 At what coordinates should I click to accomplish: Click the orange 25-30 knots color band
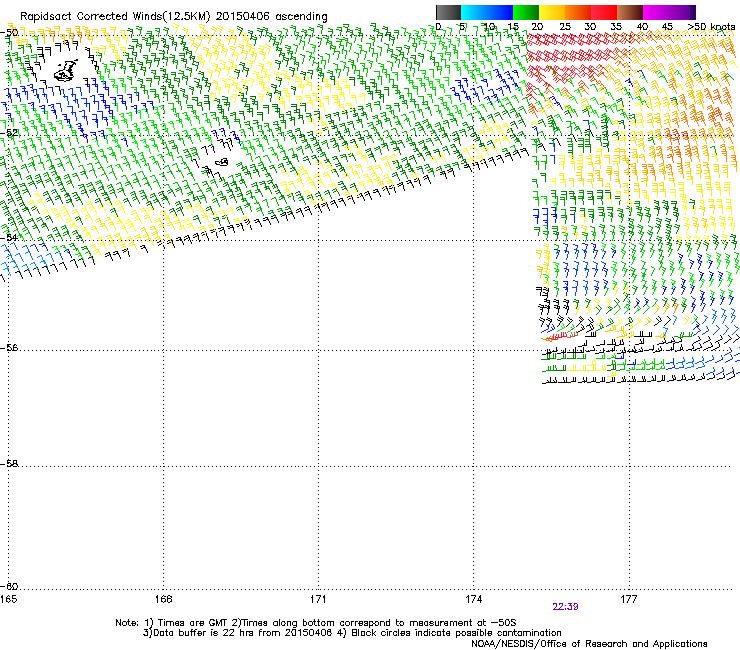point(578,12)
